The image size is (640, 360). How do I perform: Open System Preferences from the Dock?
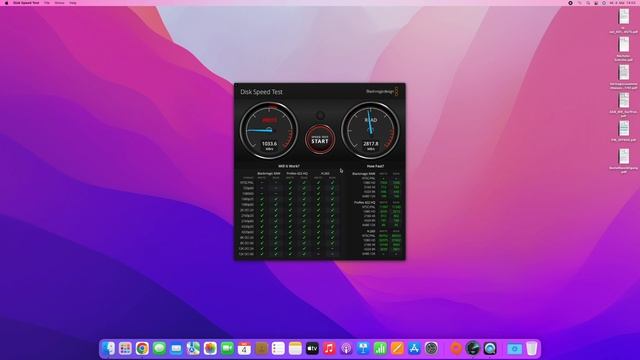coord(431,348)
